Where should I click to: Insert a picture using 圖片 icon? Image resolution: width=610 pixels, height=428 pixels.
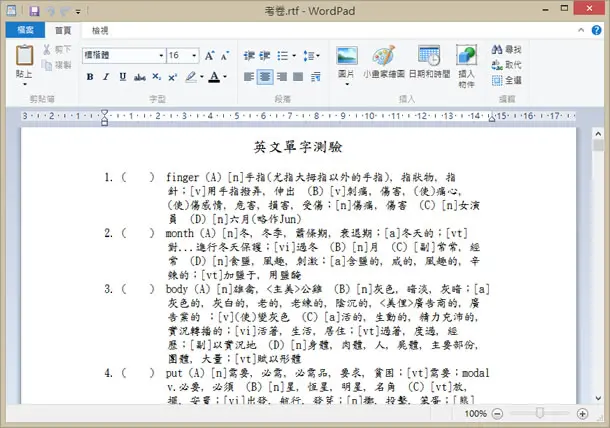pos(346,56)
